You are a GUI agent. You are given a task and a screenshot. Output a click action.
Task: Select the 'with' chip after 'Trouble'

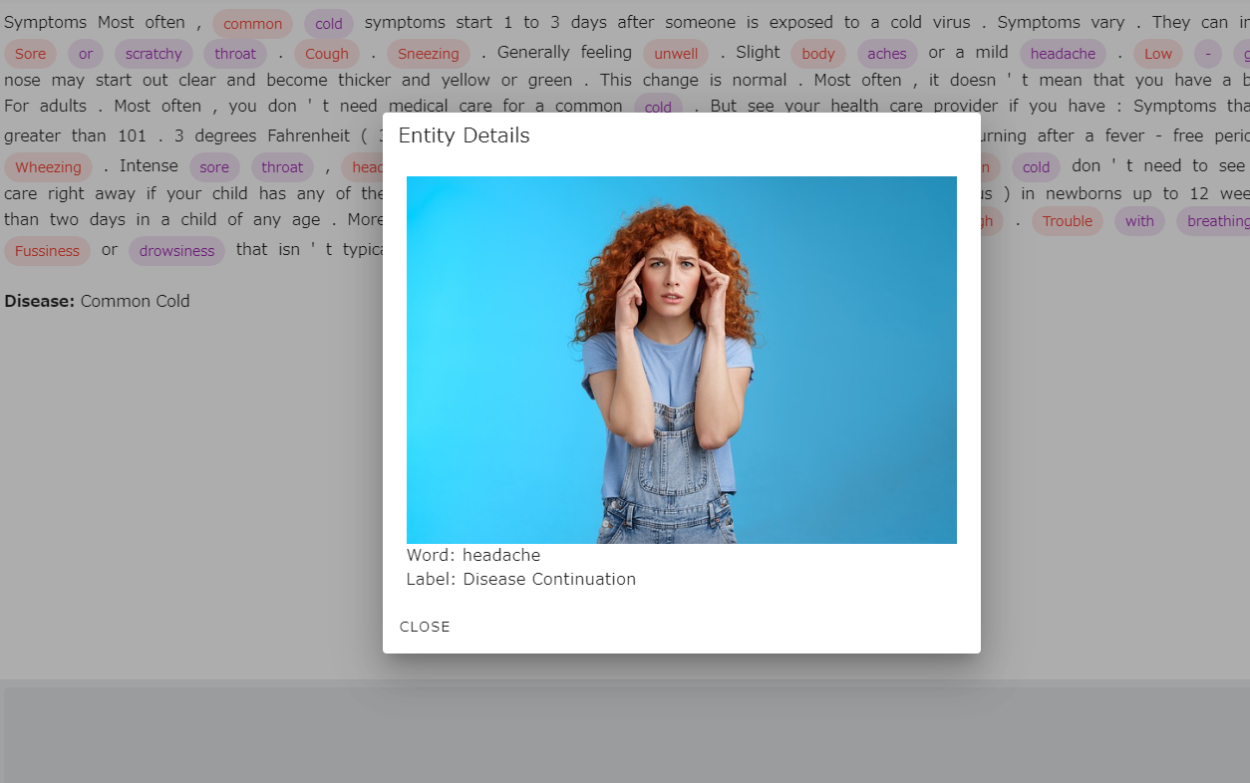1139,221
